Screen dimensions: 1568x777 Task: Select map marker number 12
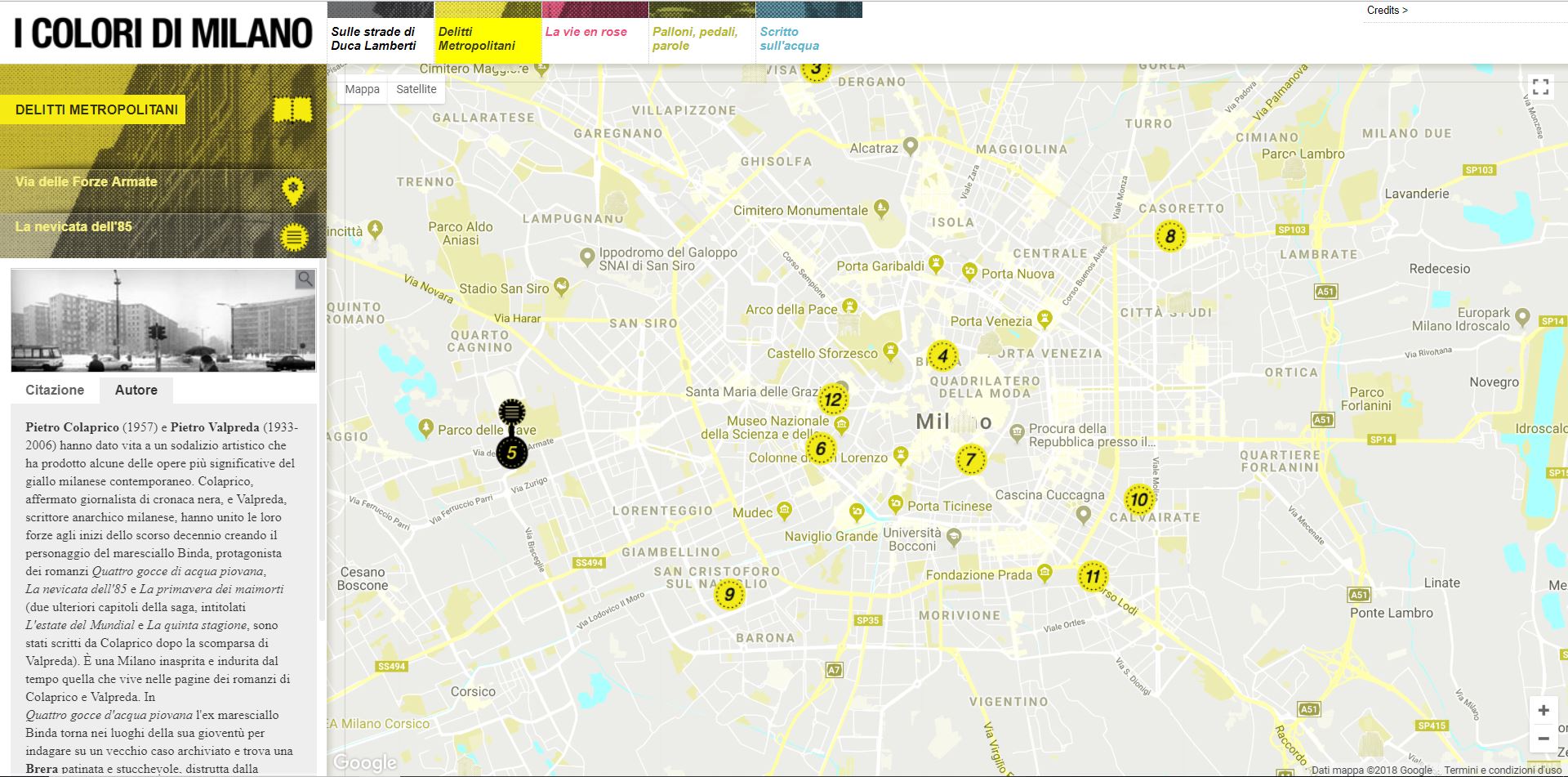pos(832,400)
